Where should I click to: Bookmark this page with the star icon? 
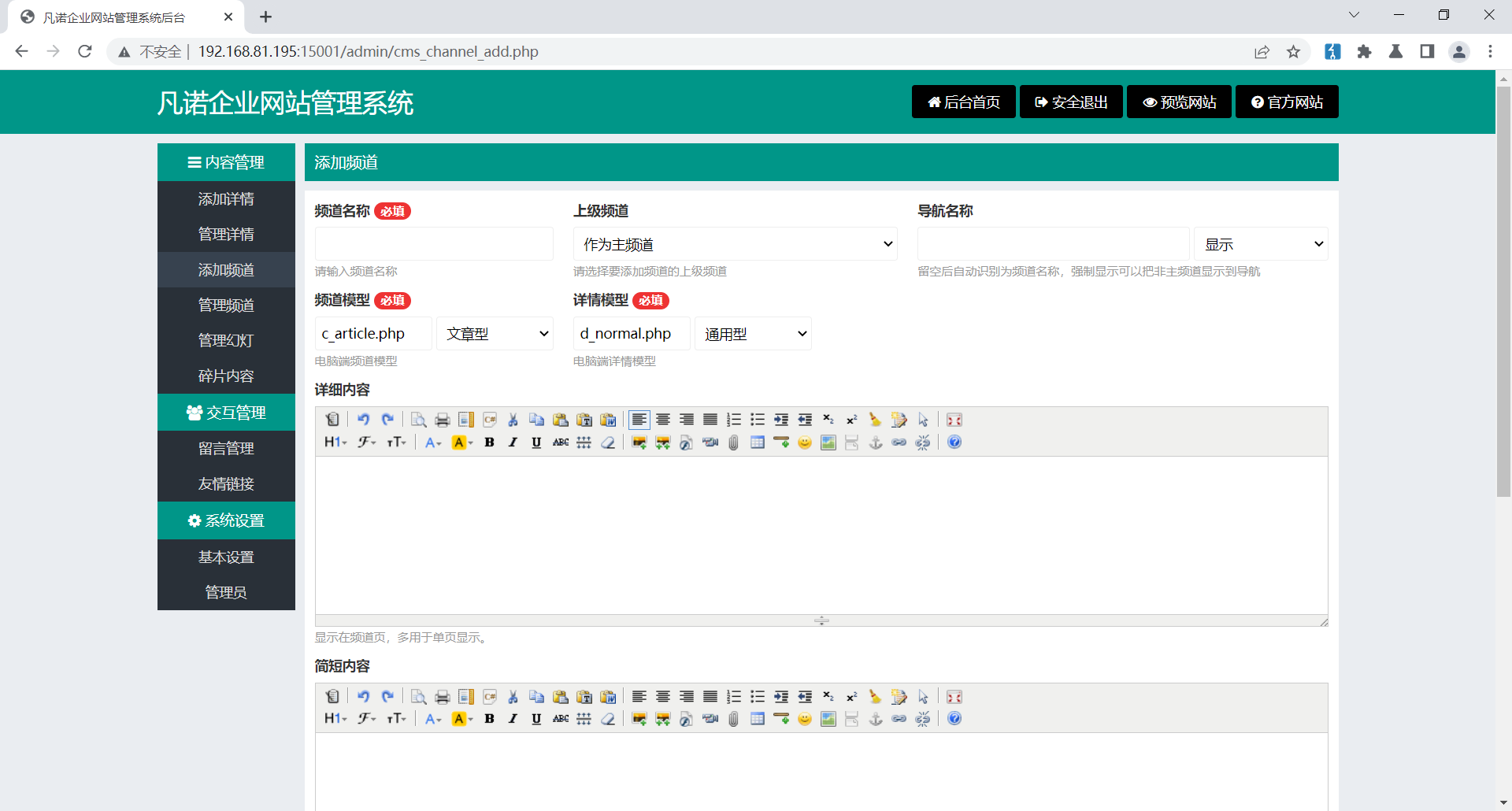1293,52
